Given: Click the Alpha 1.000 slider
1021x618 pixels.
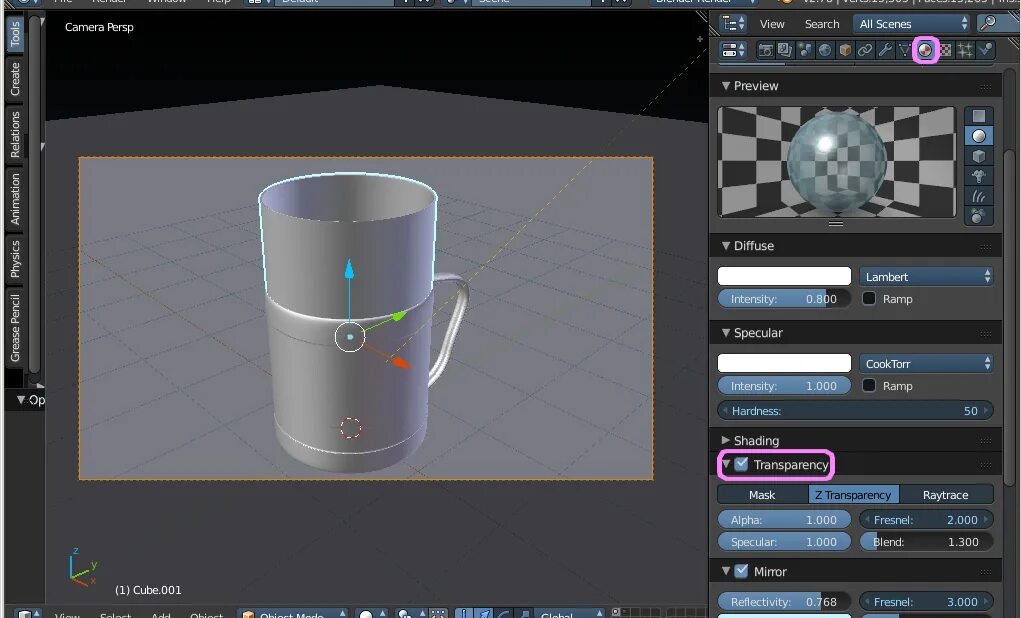Looking at the screenshot, I should pyautogui.click(x=784, y=520).
